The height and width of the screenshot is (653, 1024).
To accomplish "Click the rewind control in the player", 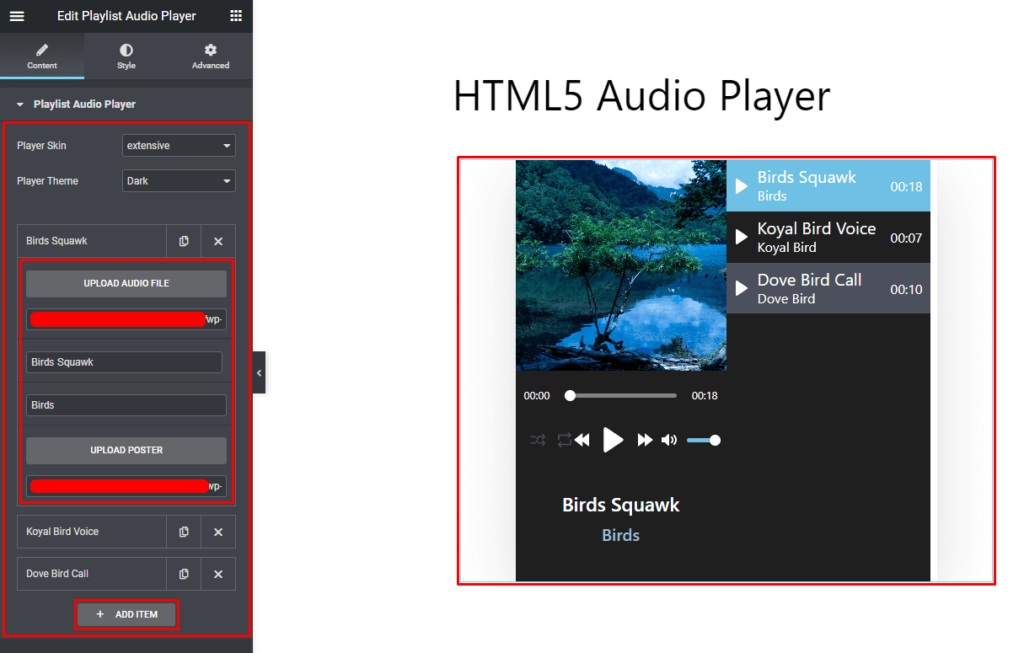I will (x=583, y=439).
